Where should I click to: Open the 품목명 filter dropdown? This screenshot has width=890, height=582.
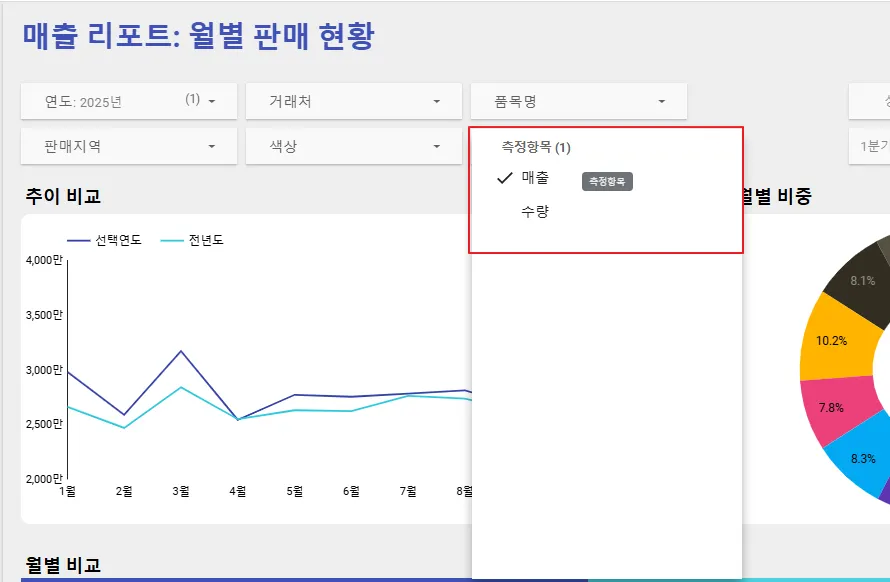click(x=578, y=101)
